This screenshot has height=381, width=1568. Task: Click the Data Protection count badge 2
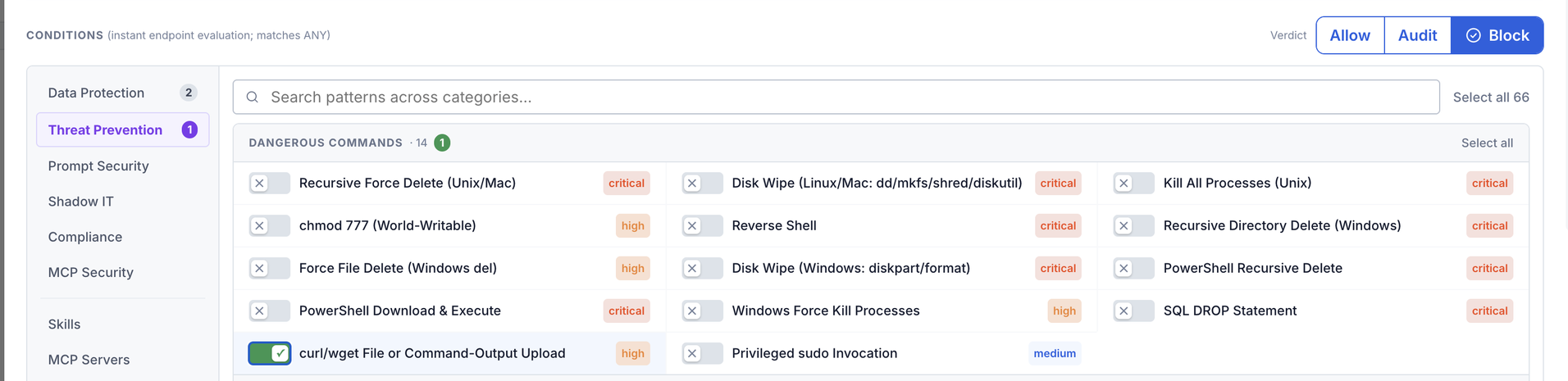189,93
